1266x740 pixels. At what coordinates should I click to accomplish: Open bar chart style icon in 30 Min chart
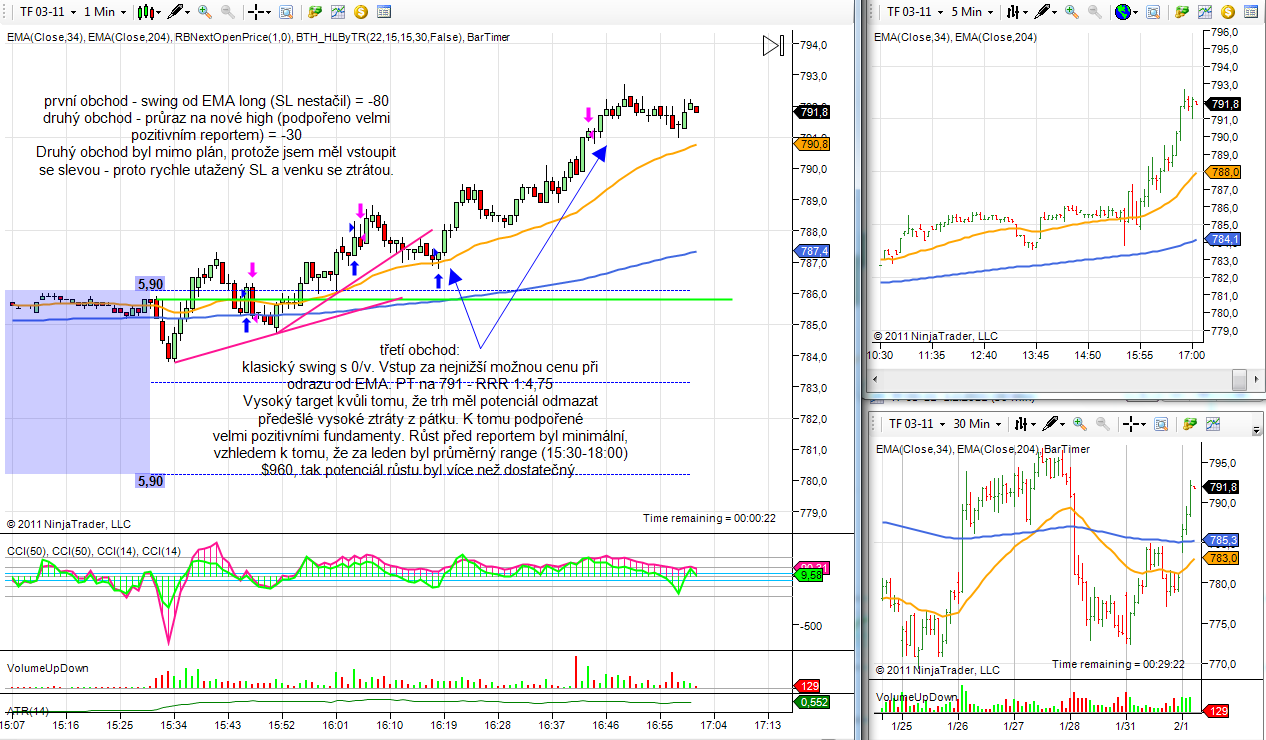tap(1024, 425)
